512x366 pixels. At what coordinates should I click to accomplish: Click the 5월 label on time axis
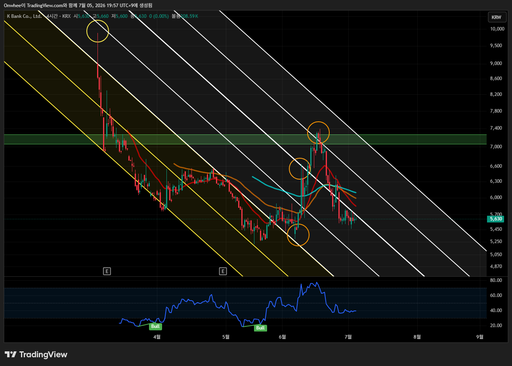coord(226,337)
